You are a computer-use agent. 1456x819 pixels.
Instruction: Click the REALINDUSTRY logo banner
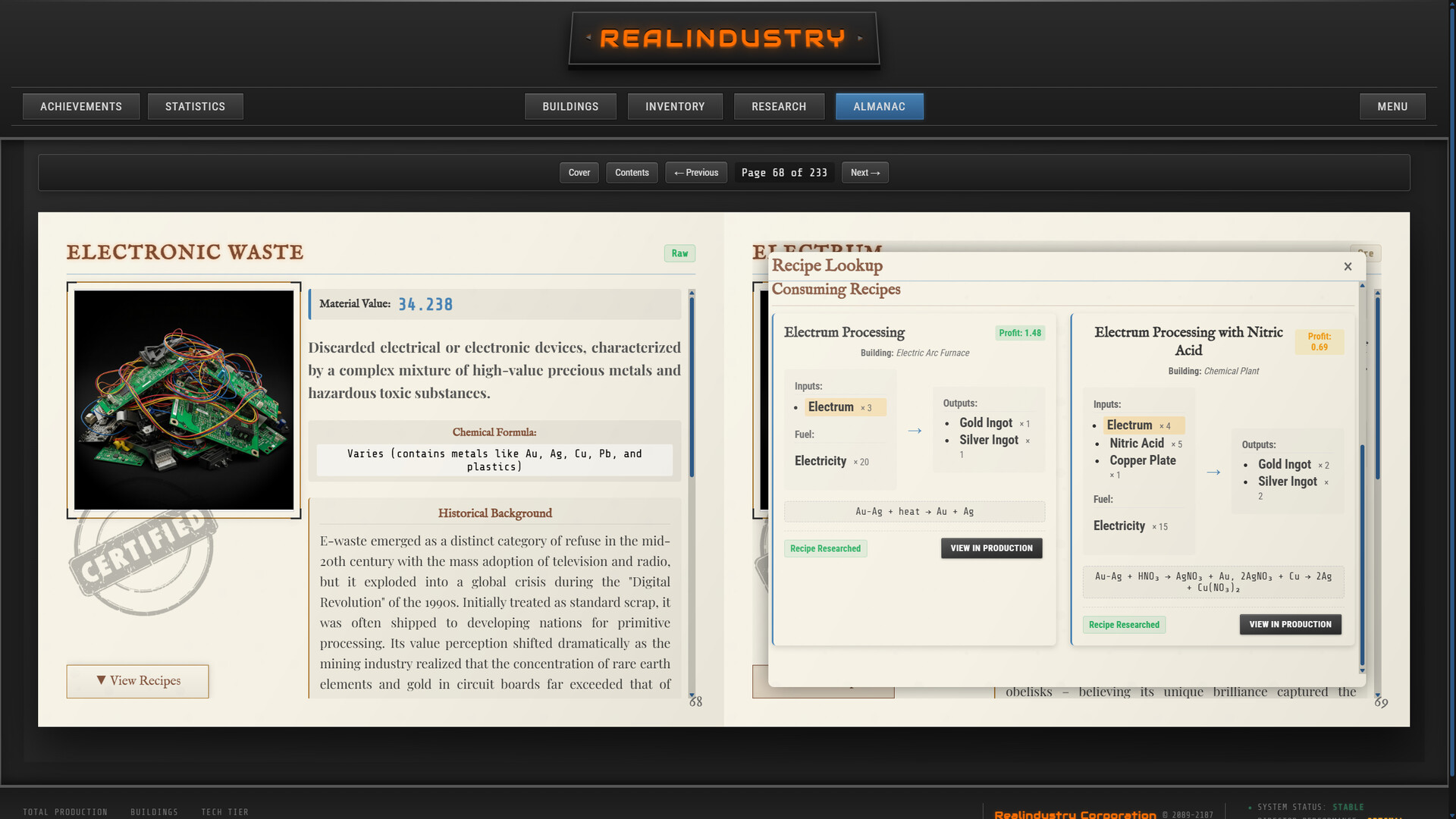(723, 39)
